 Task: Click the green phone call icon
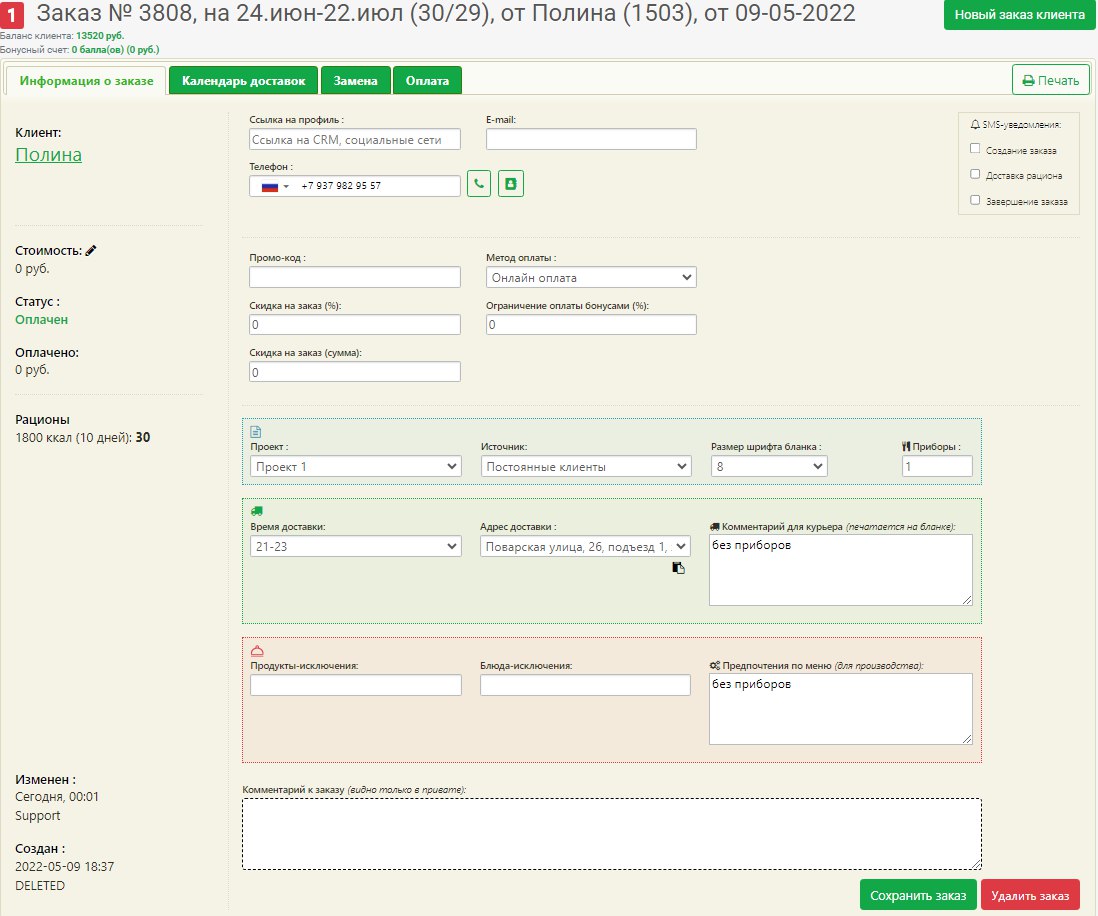(479, 185)
